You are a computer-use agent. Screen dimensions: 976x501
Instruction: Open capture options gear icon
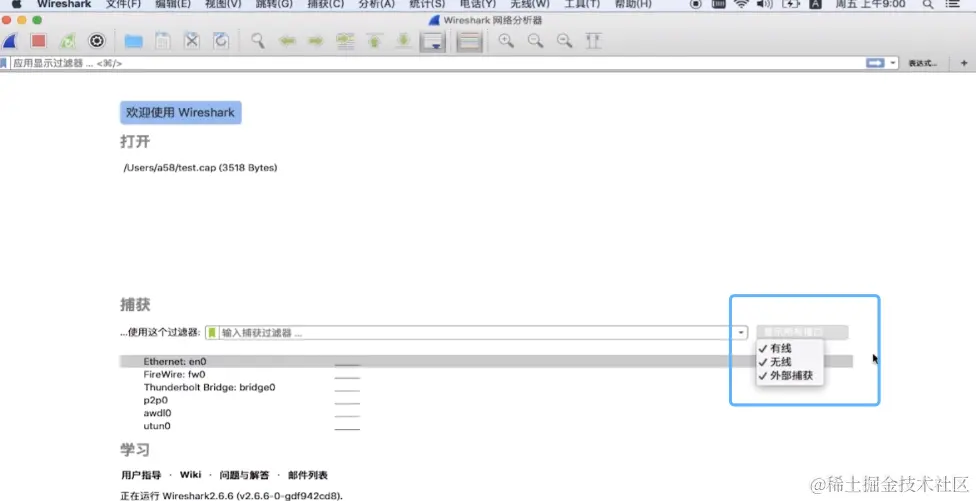(x=96, y=41)
